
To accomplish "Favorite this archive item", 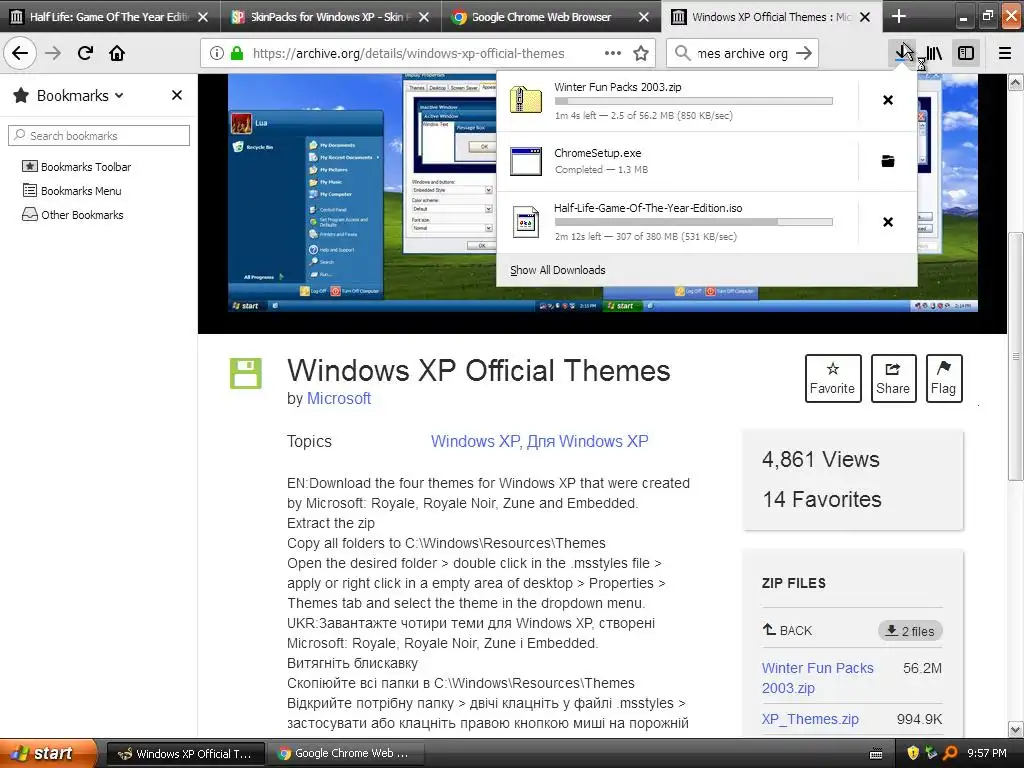I will (x=833, y=378).
